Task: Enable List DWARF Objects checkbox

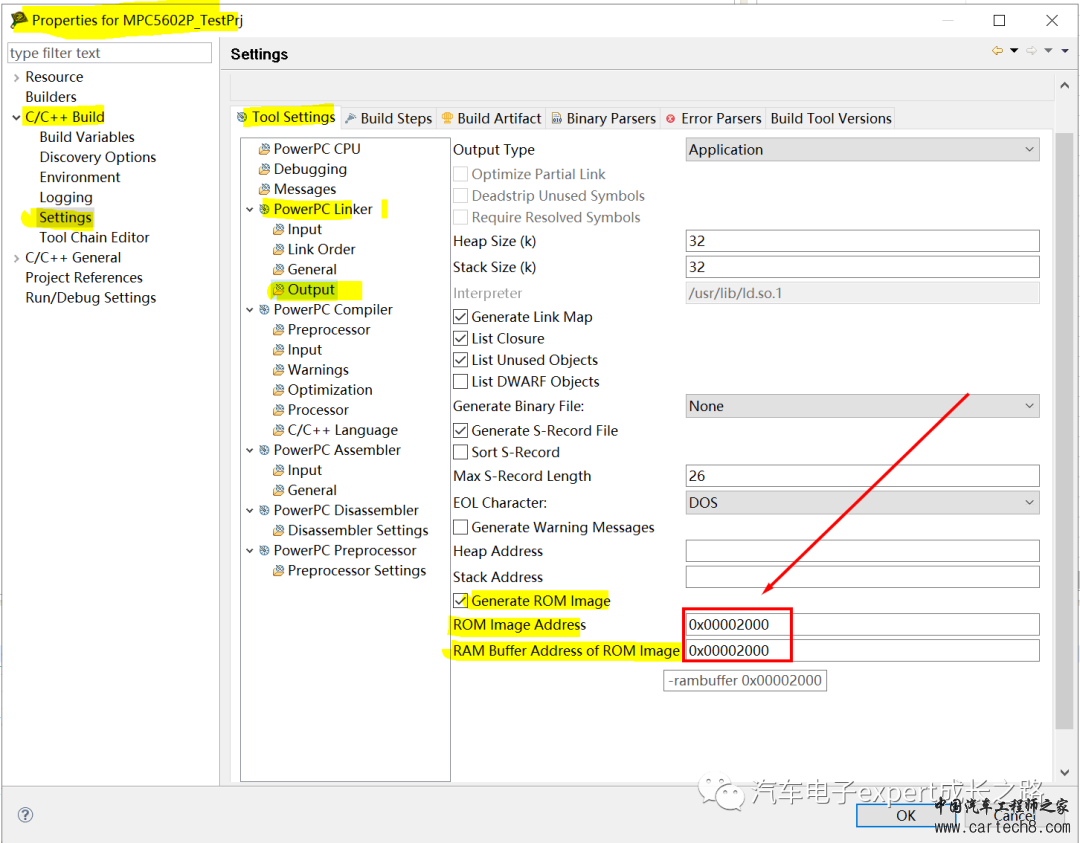Action: click(x=461, y=382)
